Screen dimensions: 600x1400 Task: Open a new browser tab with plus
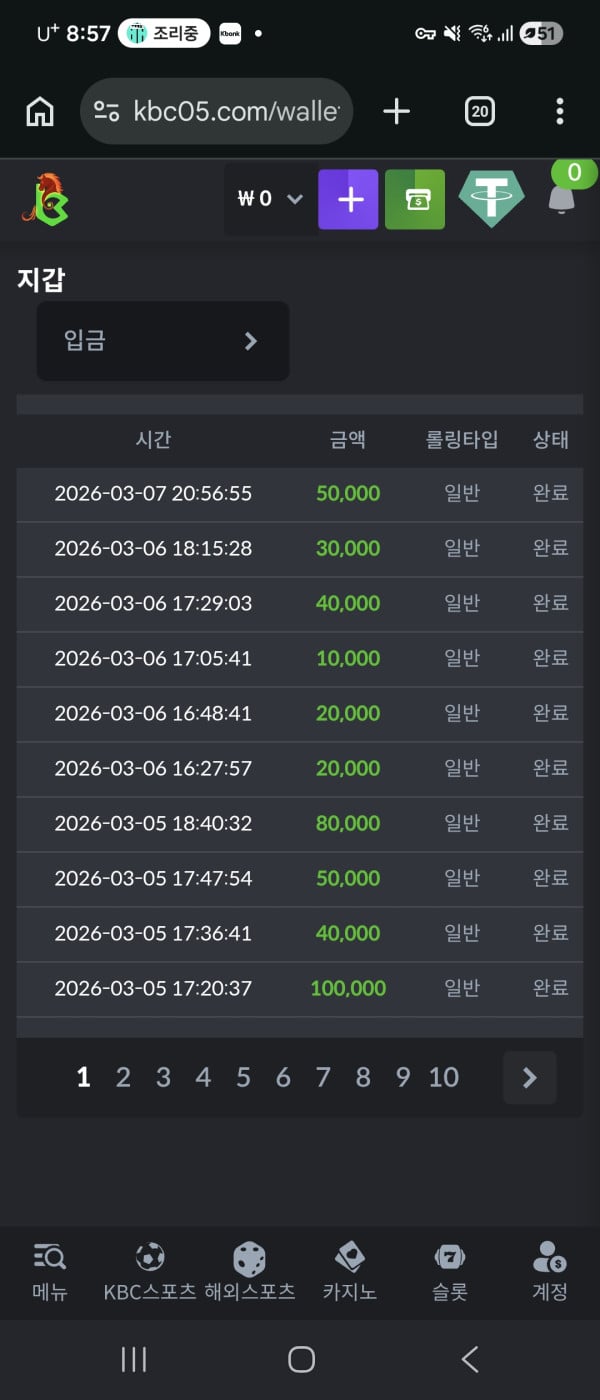pos(396,111)
